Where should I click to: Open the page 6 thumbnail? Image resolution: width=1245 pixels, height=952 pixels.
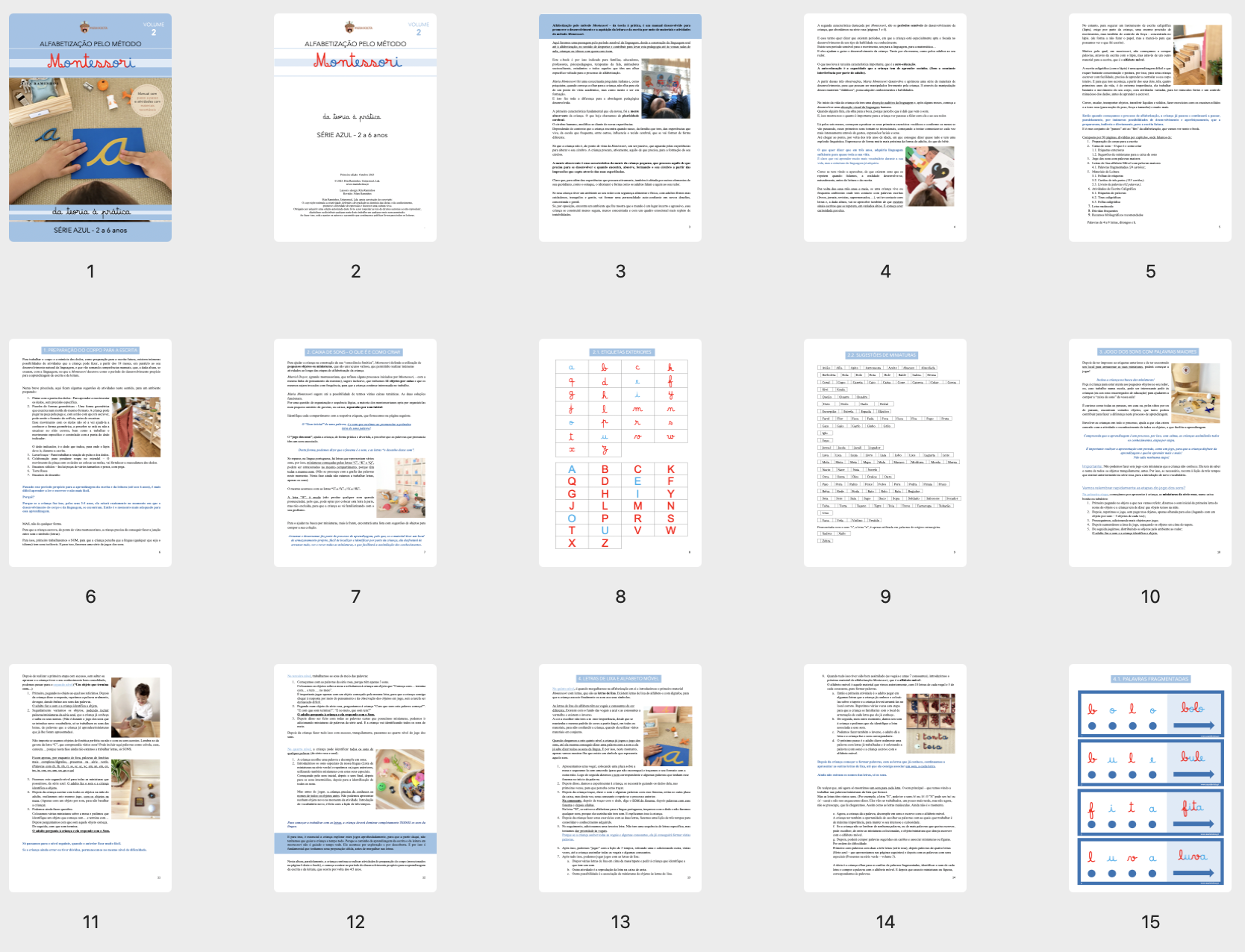click(x=90, y=453)
